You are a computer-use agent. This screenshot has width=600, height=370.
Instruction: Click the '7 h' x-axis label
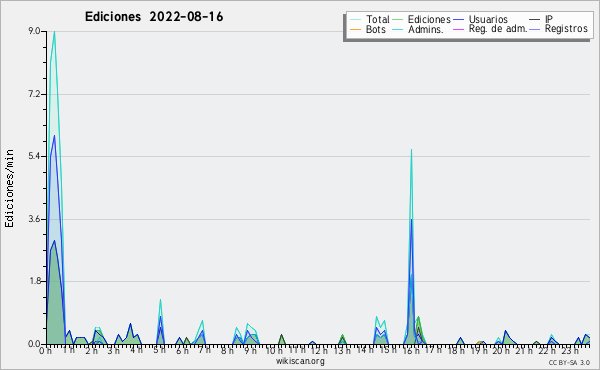coord(204,350)
